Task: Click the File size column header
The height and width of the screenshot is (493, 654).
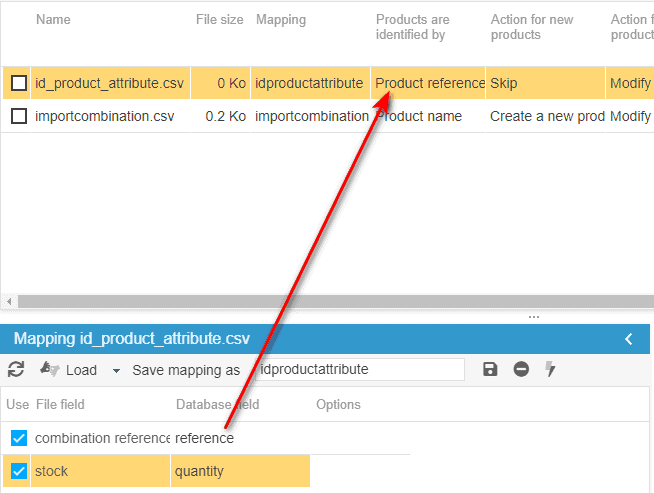Action: pos(219,20)
